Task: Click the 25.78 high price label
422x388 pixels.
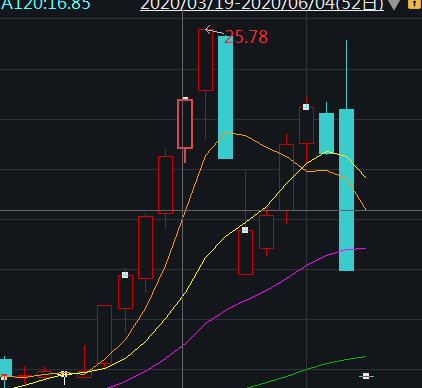Action: (x=246, y=37)
